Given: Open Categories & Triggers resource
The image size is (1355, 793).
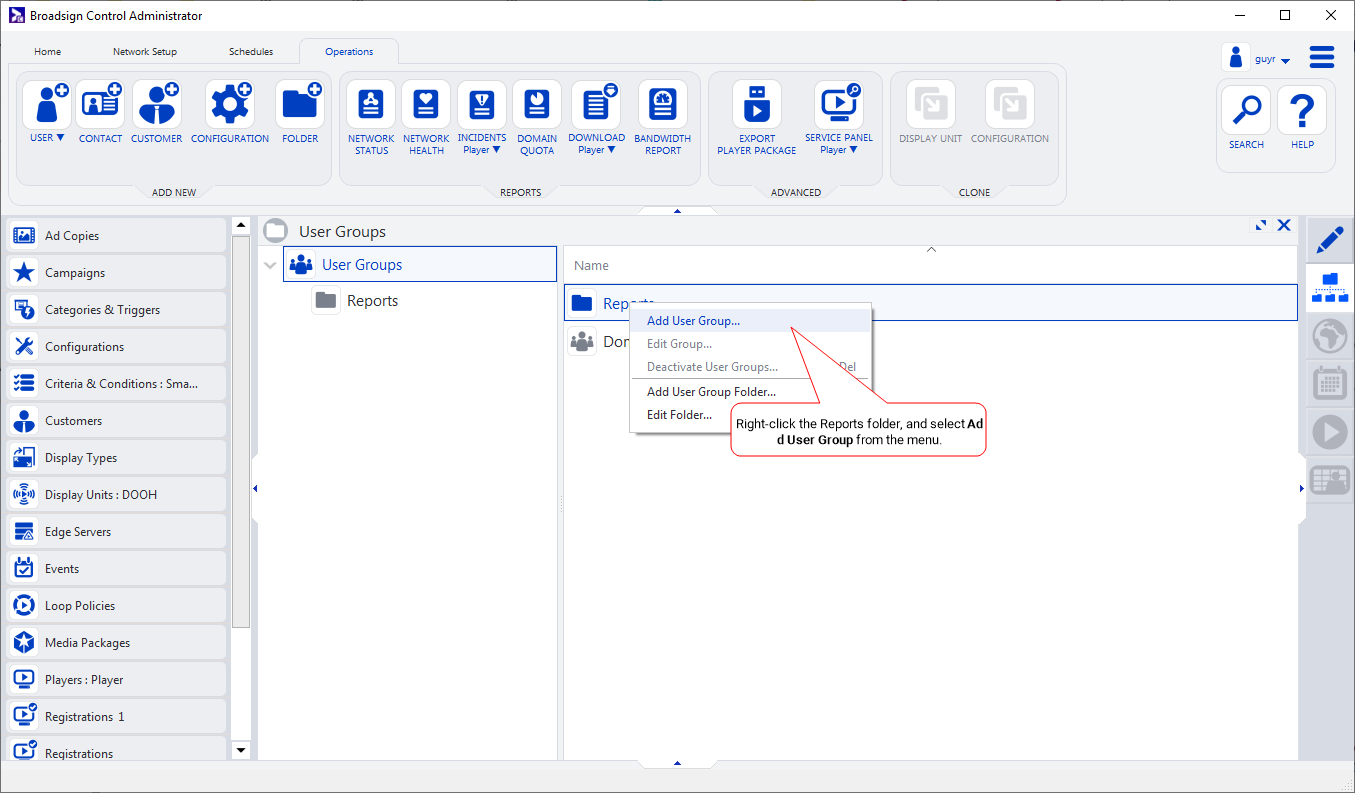Looking at the screenshot, I should click(x=116, y=310).
